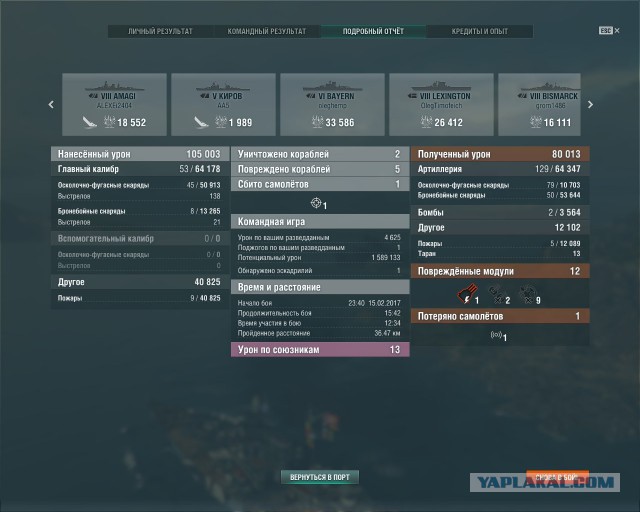This screenshot has height=512, width=640.
Task: Click the Артиллерия row
Action: click(500, 169)
